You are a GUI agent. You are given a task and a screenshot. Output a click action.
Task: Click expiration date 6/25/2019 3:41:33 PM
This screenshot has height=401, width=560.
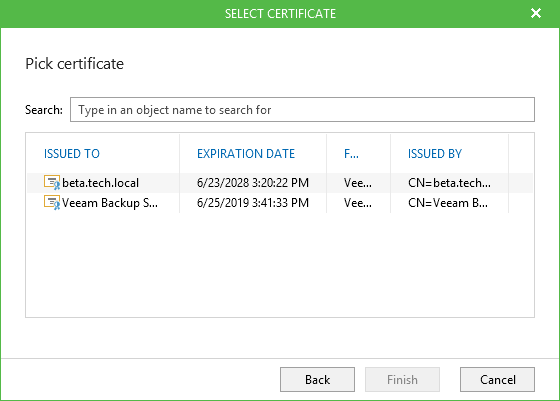tap(252, 203)
